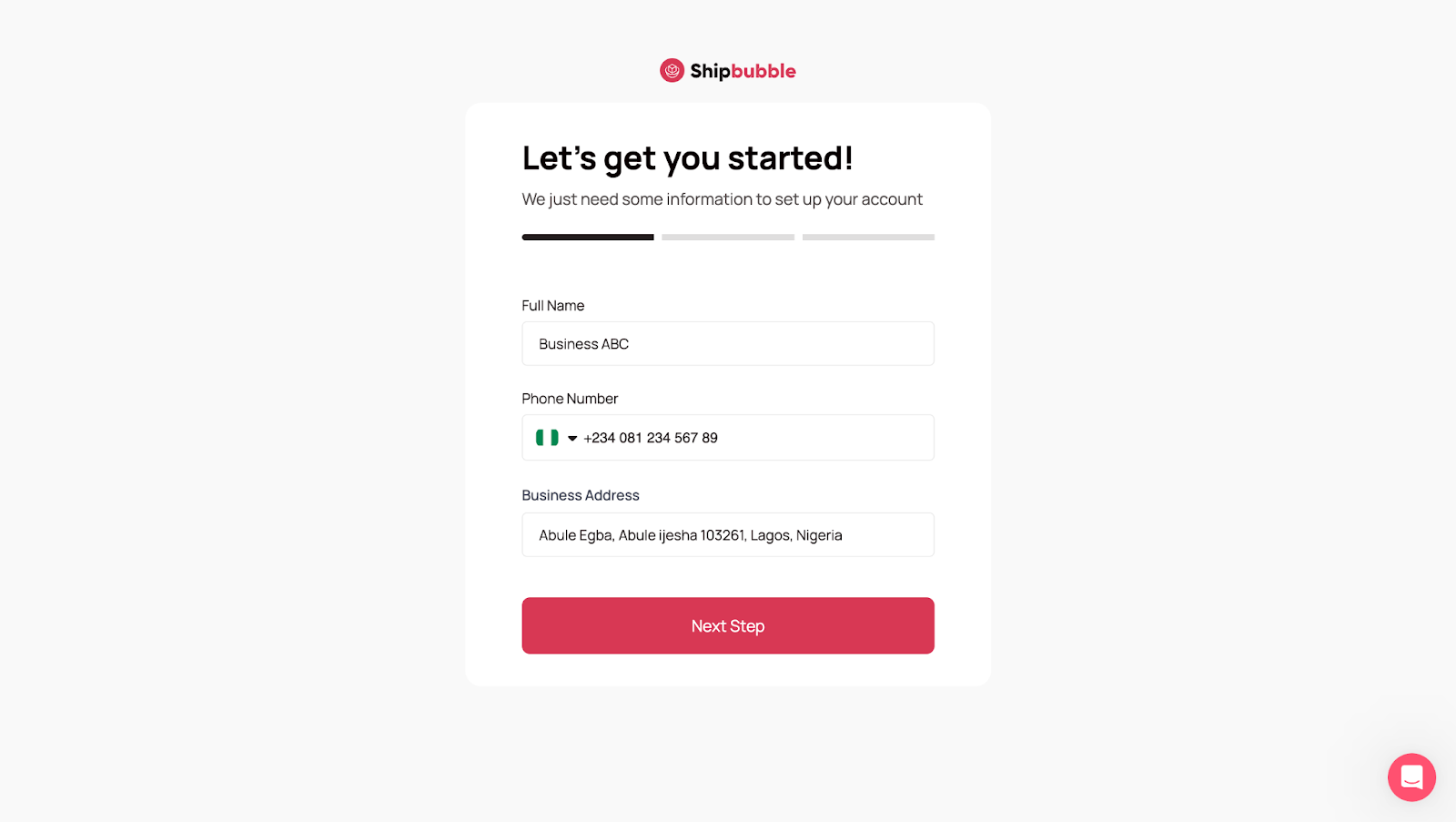Viewport: 1456px width, 822px height.
Task: Click the account setup subtitle text
Action: point(723,199)
